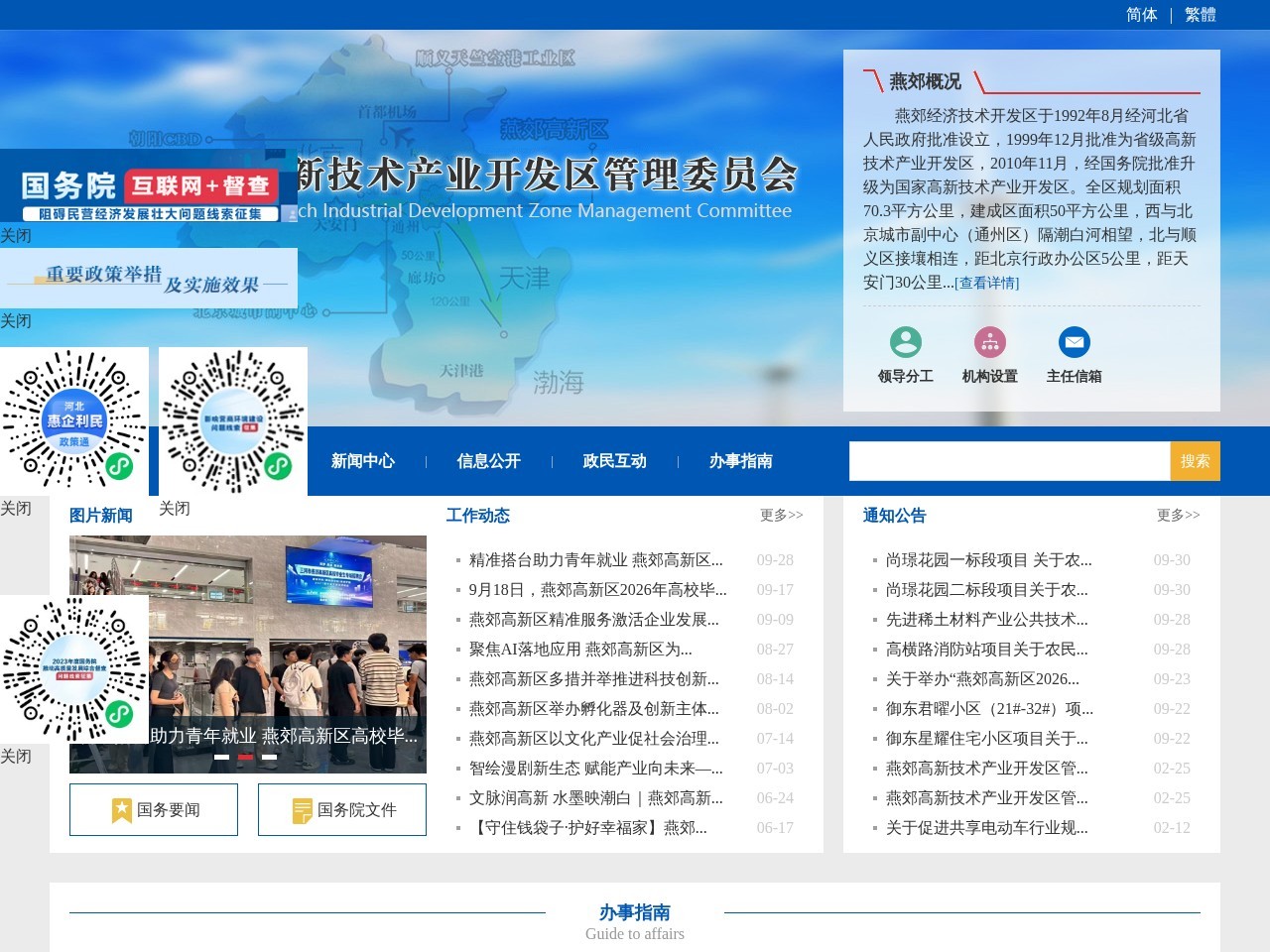Select the third carousel indicator dot

[270, 757]
